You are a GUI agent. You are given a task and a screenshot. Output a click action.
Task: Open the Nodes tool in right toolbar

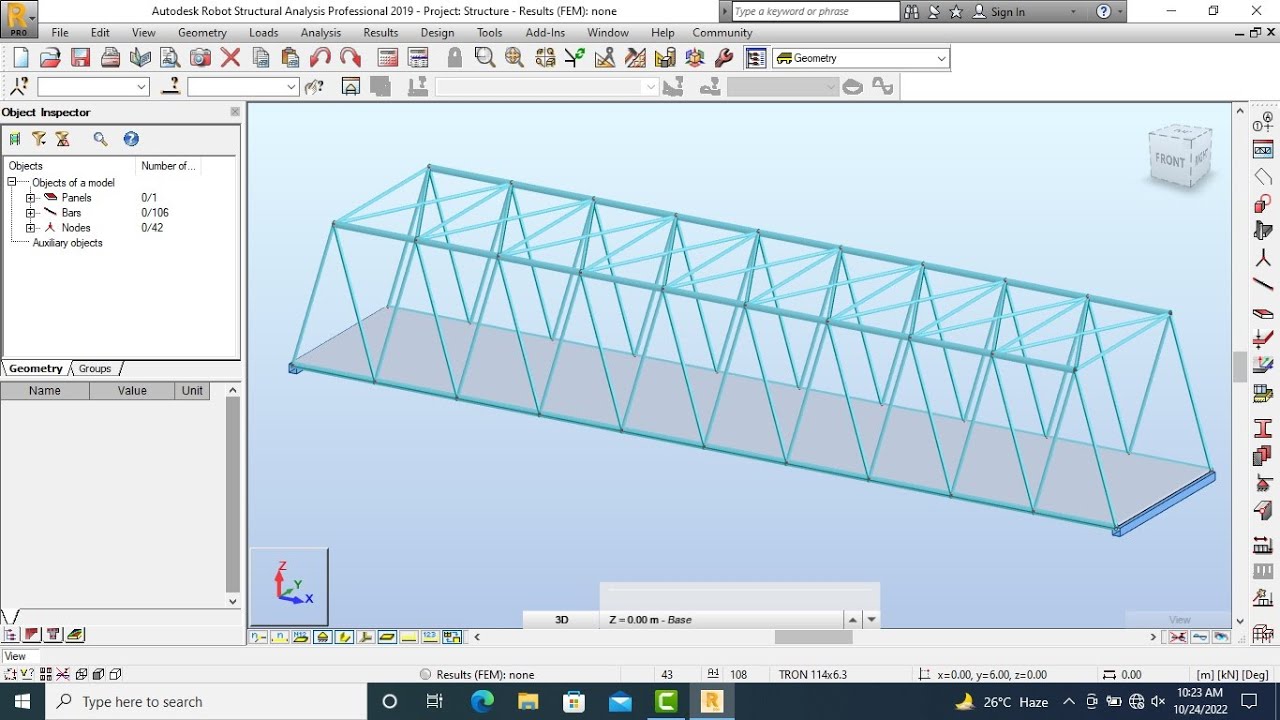pos(1263,258)
